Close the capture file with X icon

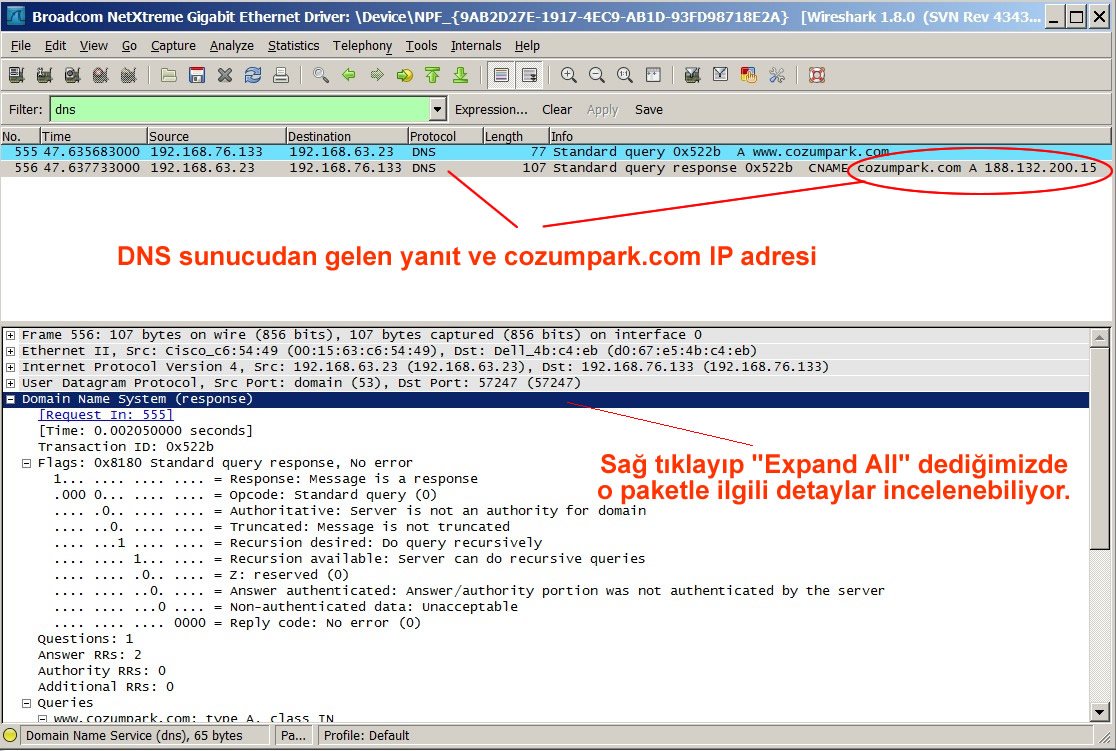tap(225, 75)
